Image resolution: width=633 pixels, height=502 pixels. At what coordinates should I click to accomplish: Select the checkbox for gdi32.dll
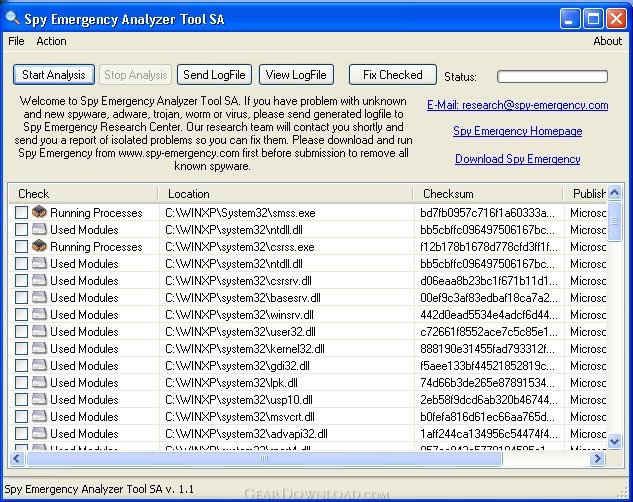coord(21,365)
